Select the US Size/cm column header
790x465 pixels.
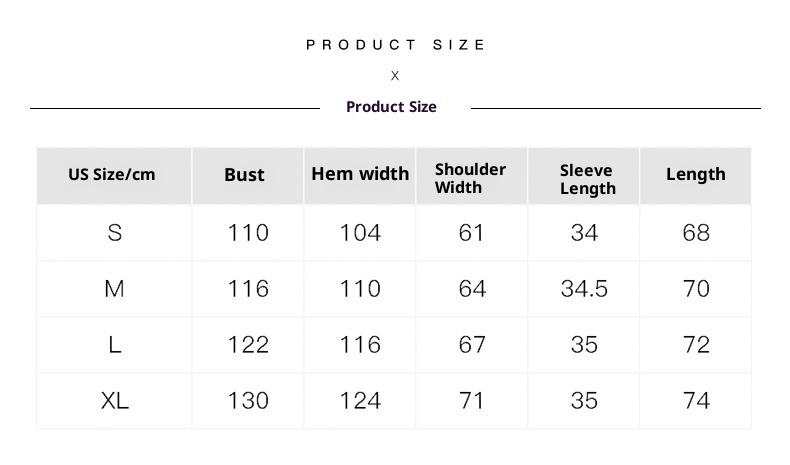coord(112,175)
